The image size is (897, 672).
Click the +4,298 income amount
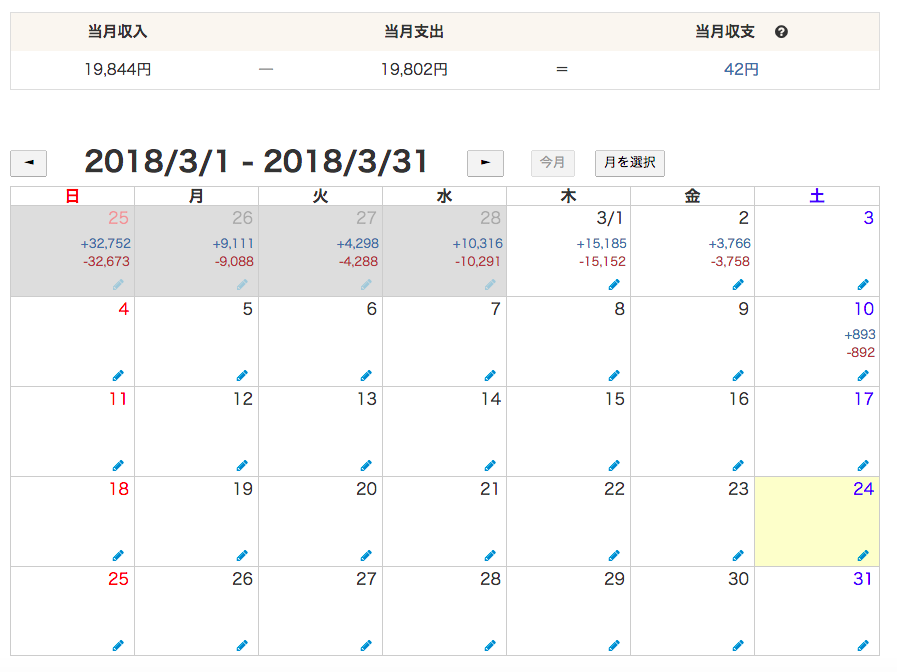coord(358,244)
